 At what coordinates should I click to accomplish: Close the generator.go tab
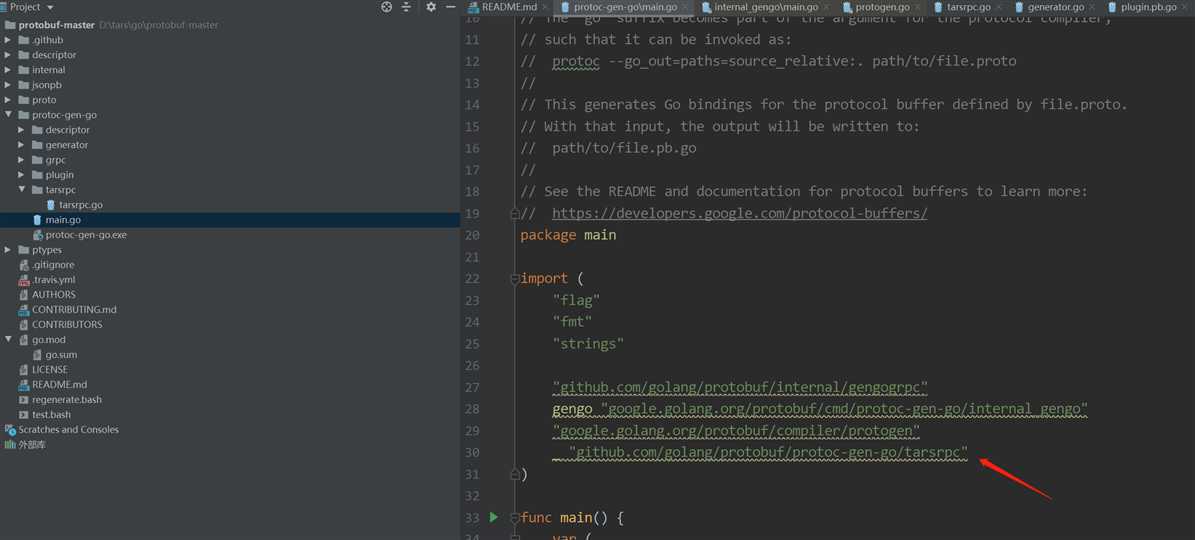click(x=1091, y=7)
